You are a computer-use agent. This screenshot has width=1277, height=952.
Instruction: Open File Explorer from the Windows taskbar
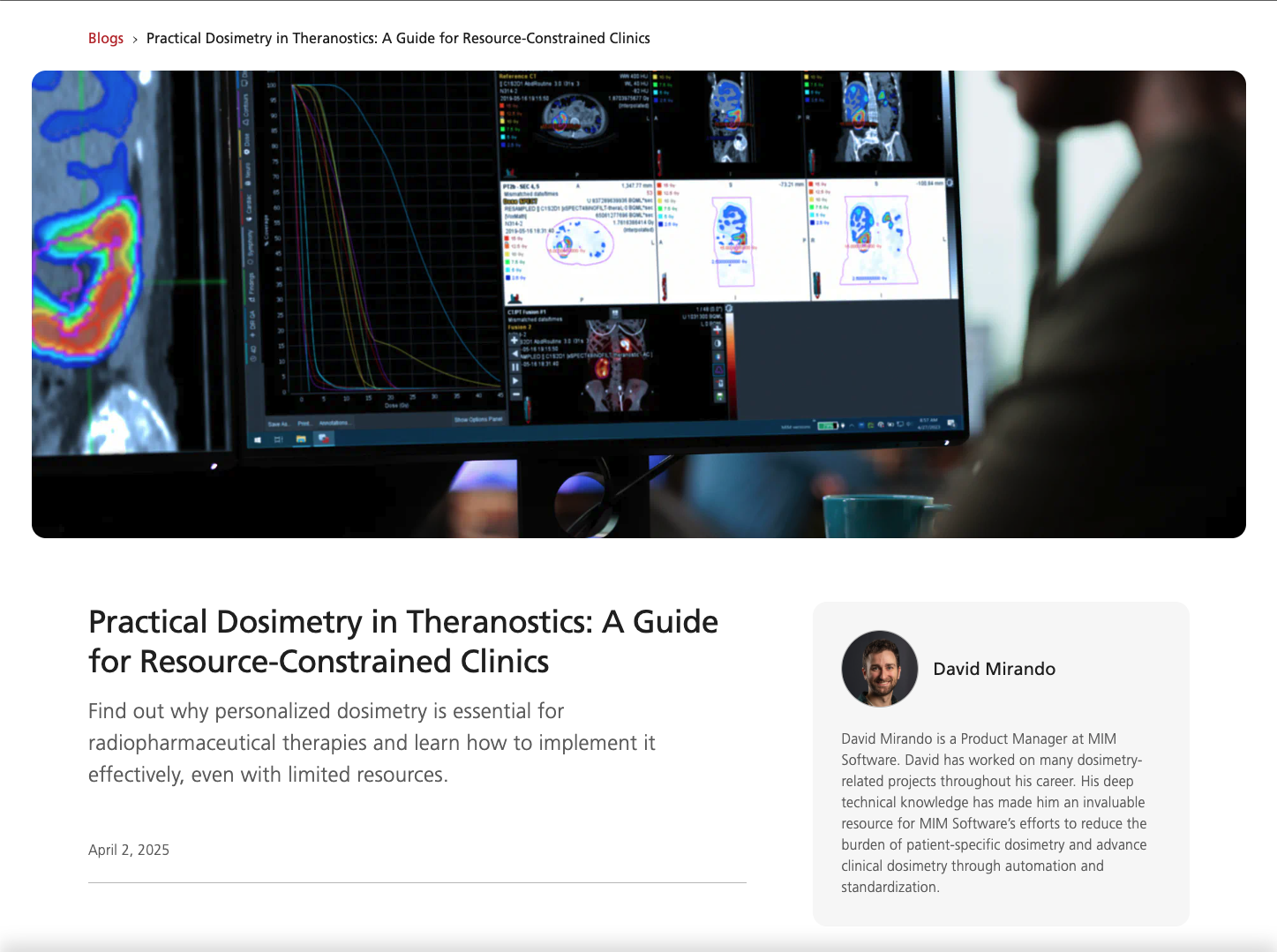[x=300, y=439]
